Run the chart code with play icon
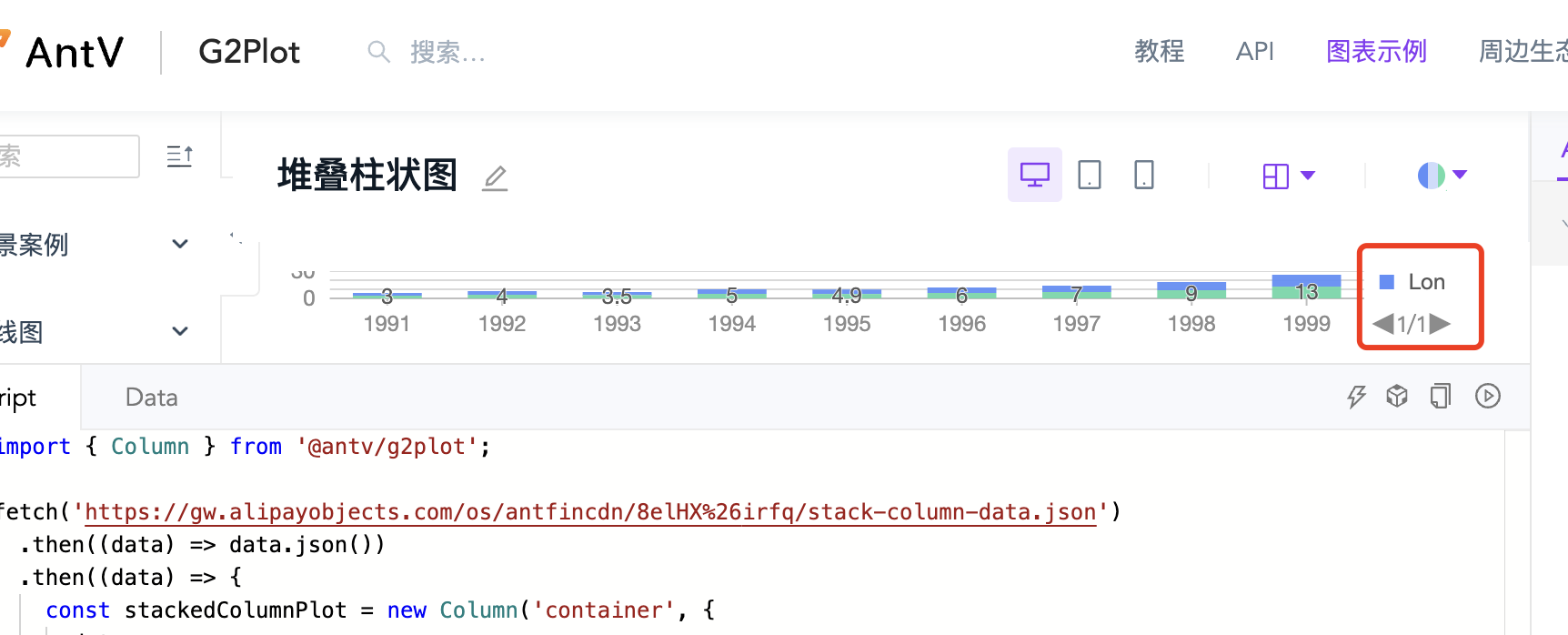The height and width of the screenshot is (635, 1568). [x=1488, y=396]
